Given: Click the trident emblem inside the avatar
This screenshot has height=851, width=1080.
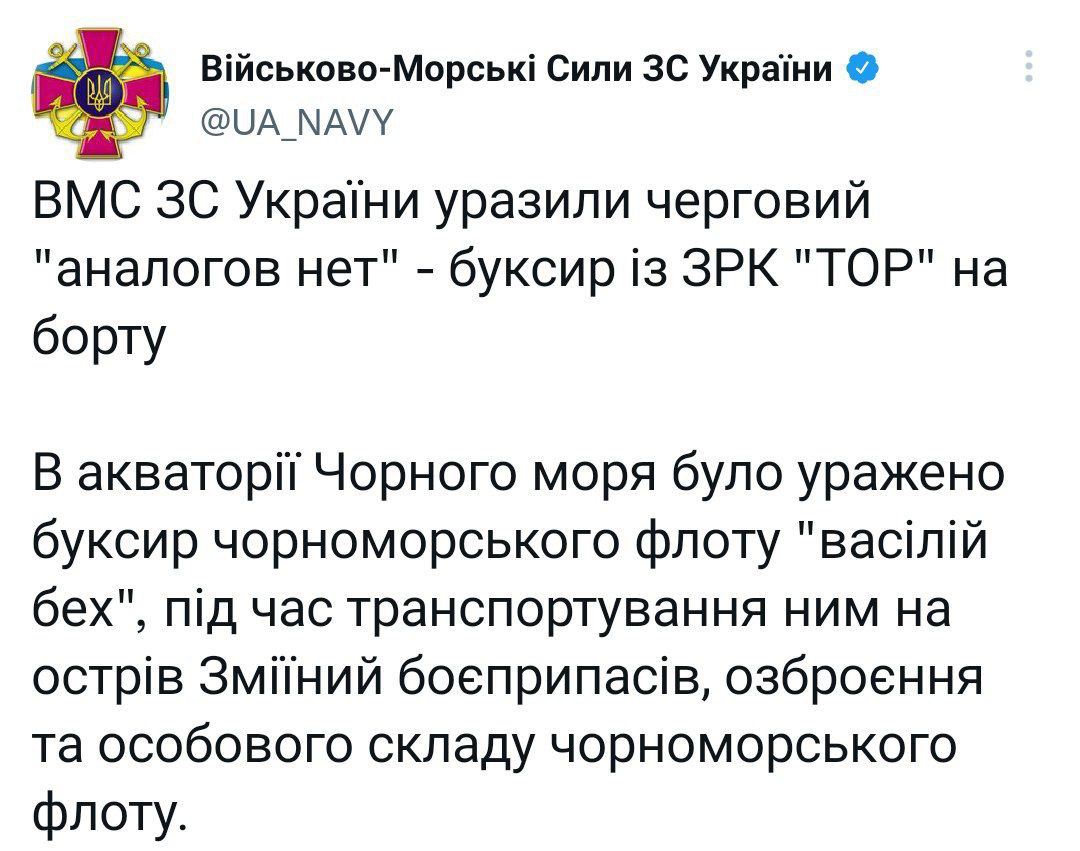Looking at the screenshot, I should point(99,97).
